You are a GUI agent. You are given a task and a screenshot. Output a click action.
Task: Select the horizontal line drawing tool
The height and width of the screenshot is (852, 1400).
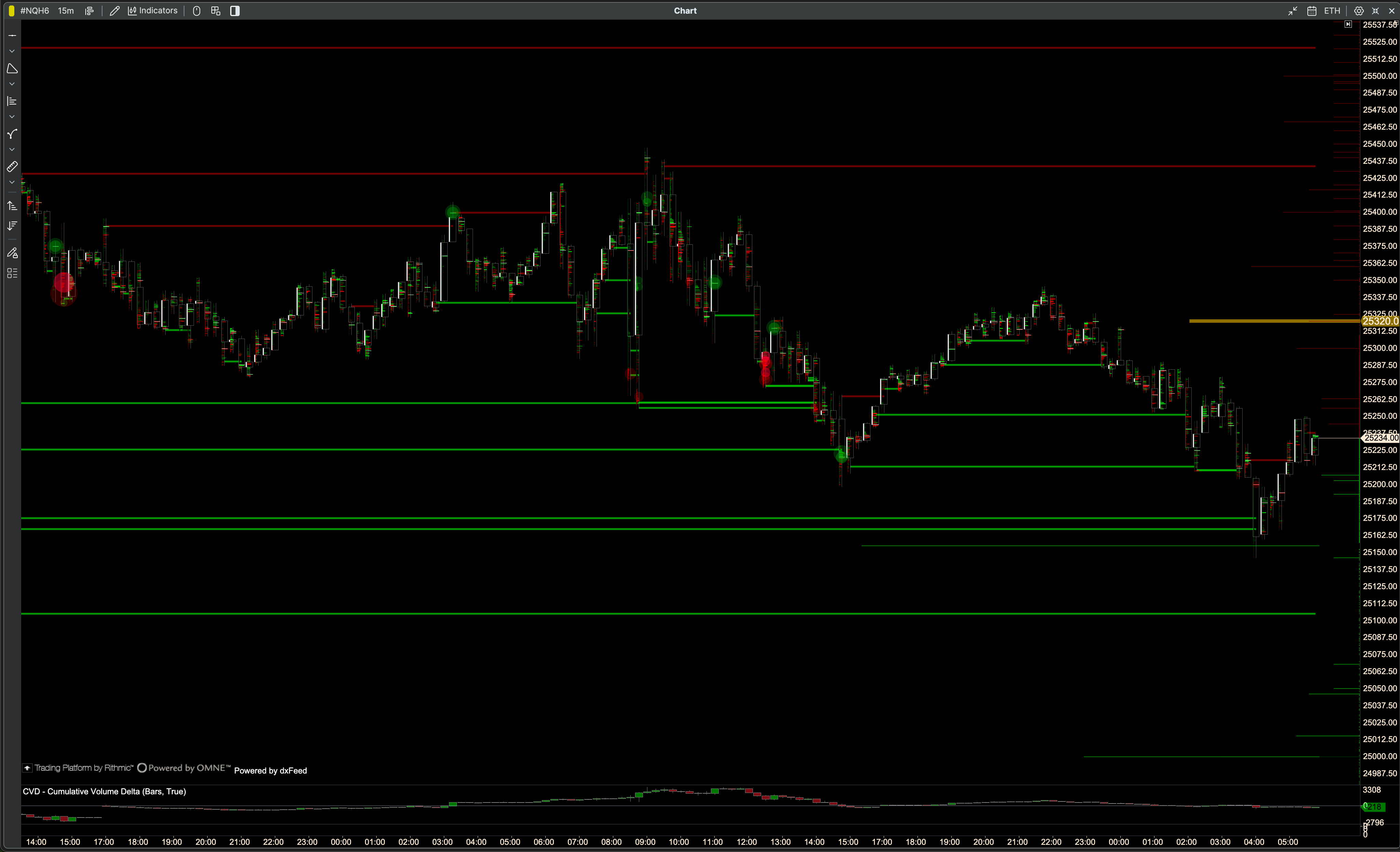12,35
